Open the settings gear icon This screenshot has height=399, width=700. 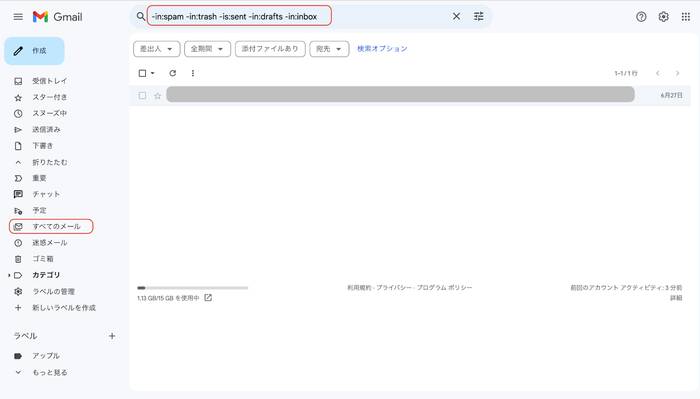663,17
